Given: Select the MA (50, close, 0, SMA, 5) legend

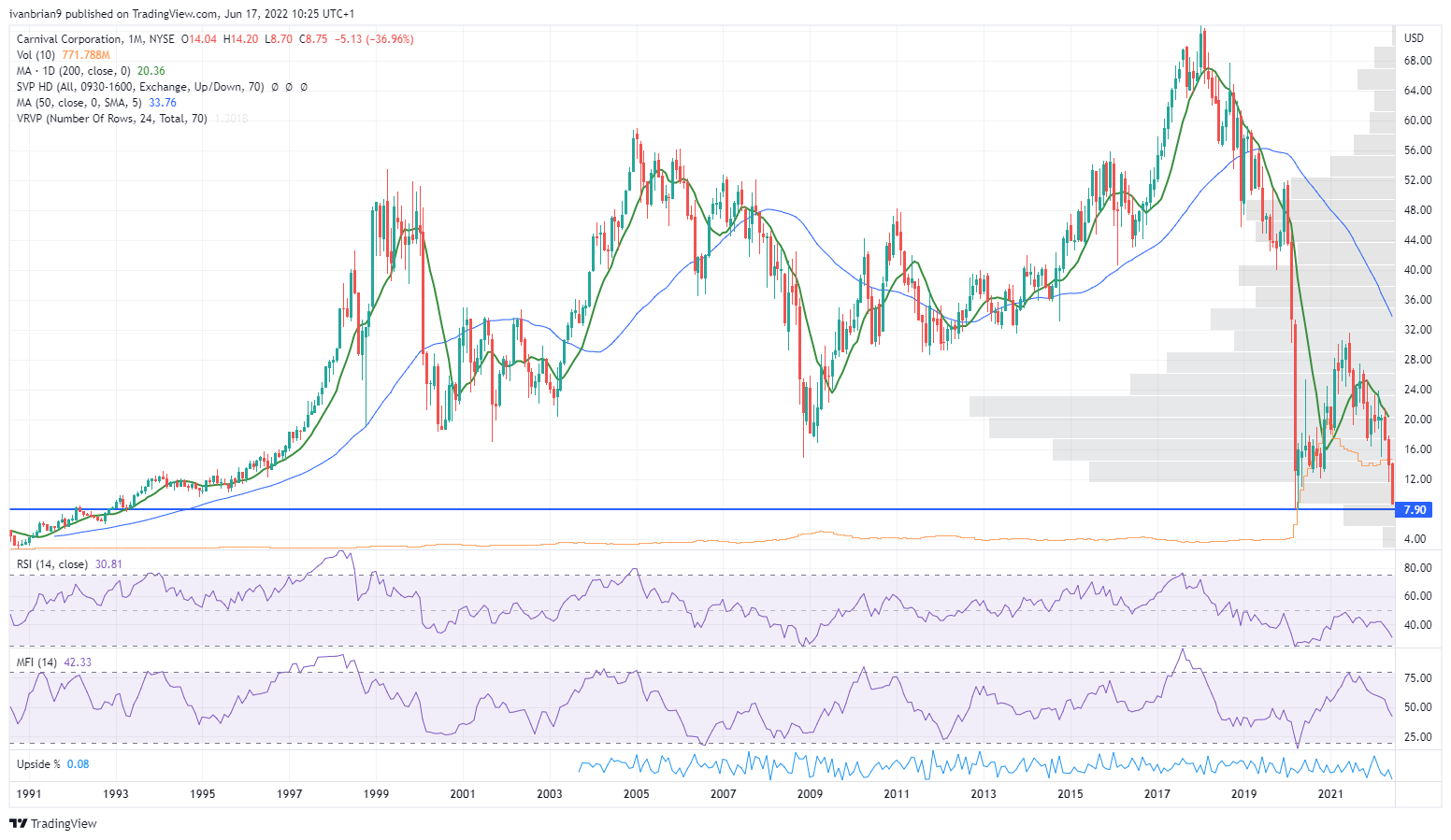Looking at the screenshot, I should [79, 103].
